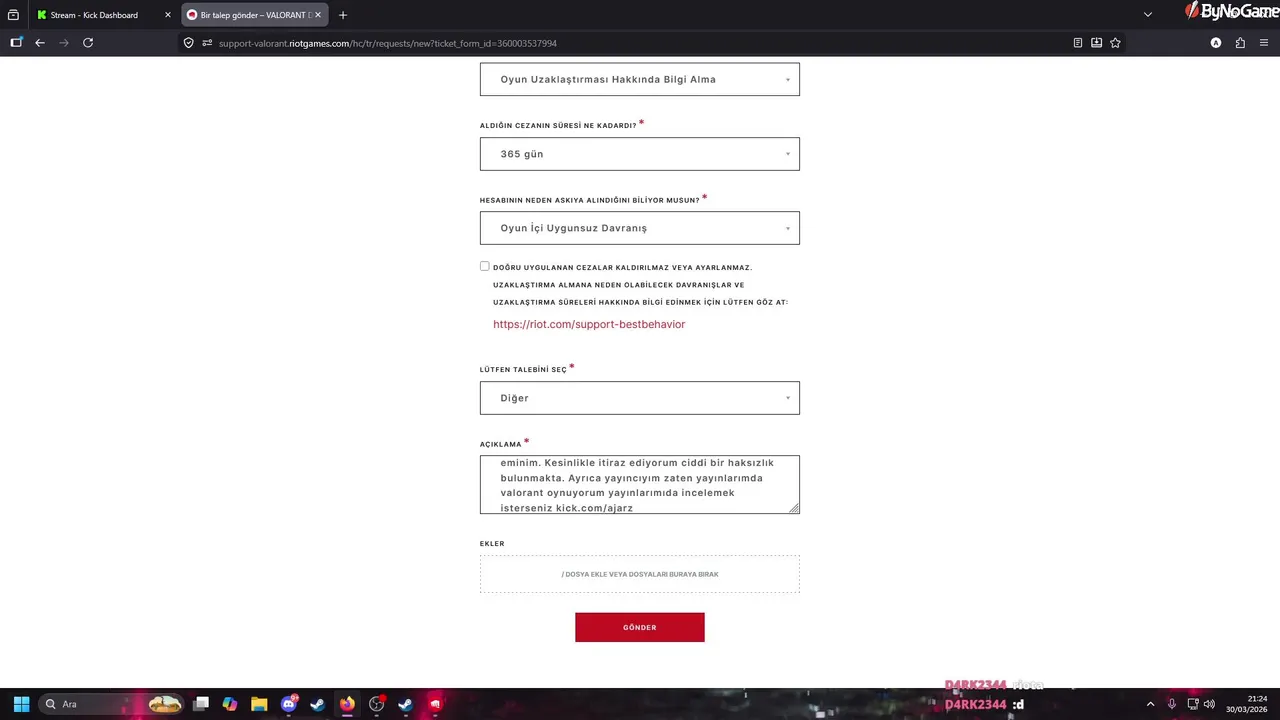This screenshot has height=720, width=1280.
Task: Open the volume speaker tray icon
Action: tap(1209, 704)
